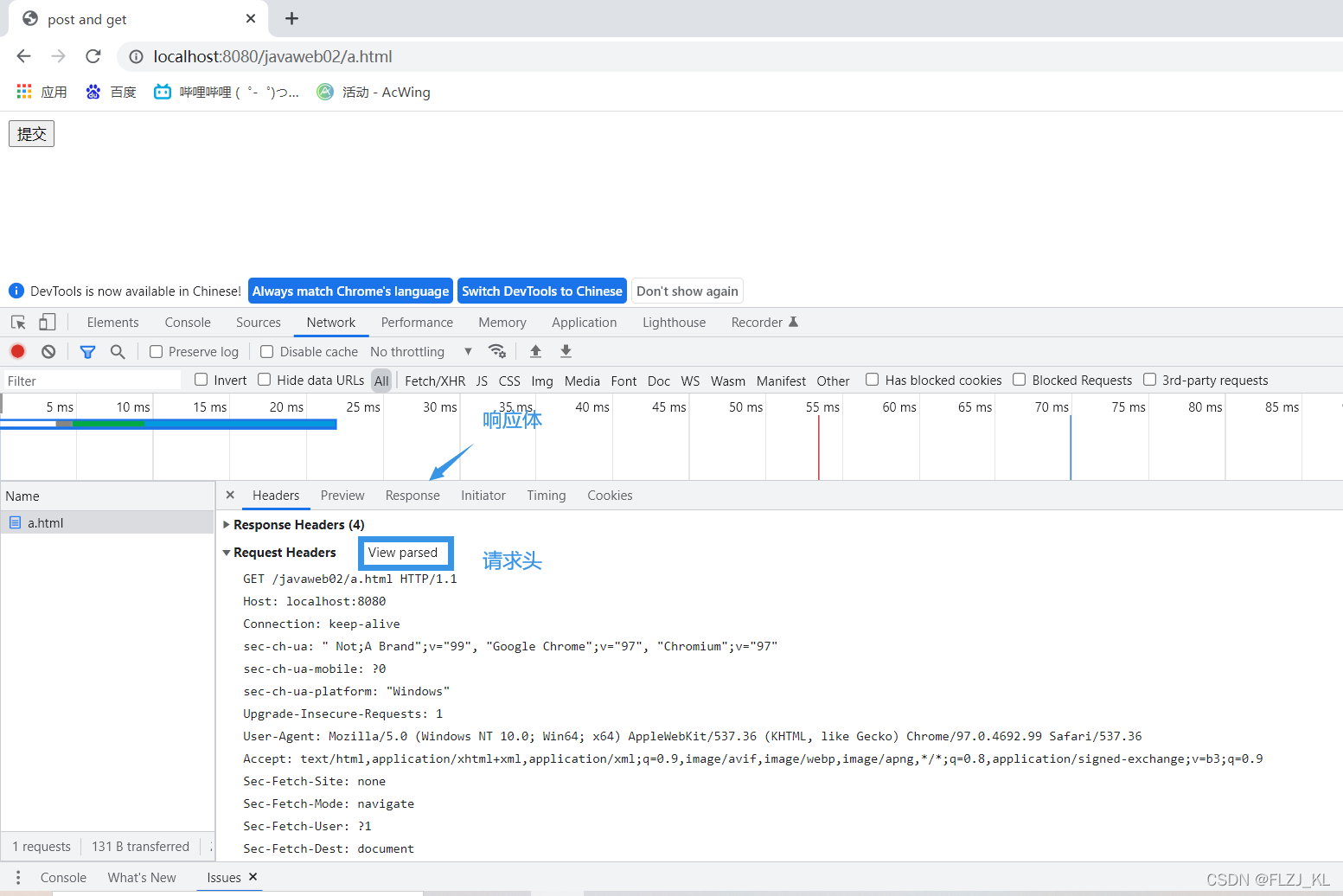Filter requests by JS type
1343x896 pixels.
click(482, 381)
